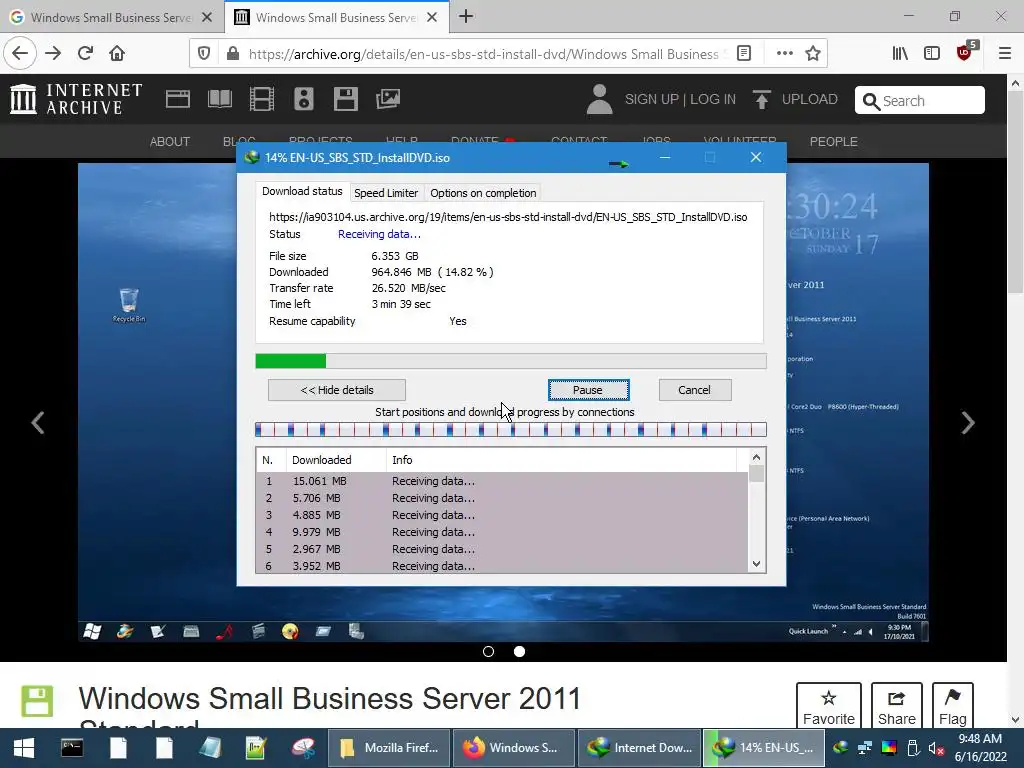The image size is (1024, 768).
Task: Click the Share button
Action: pyautogui.click(x=897, y=707)
